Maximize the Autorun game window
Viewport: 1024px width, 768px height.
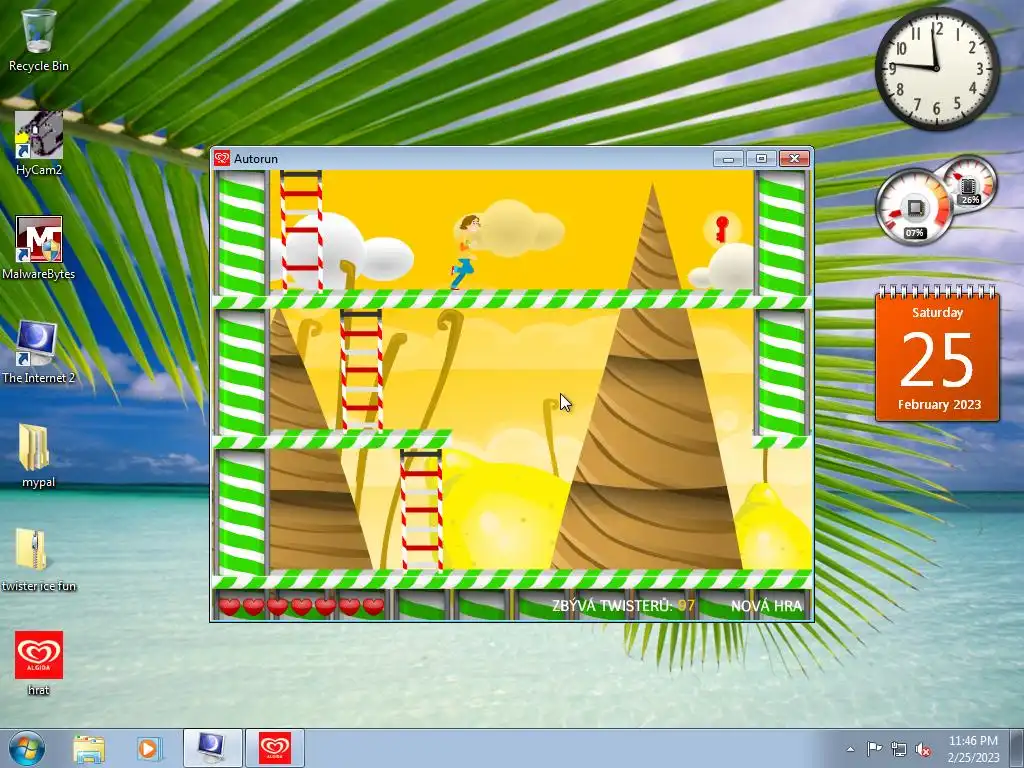(x=761, y=159)
